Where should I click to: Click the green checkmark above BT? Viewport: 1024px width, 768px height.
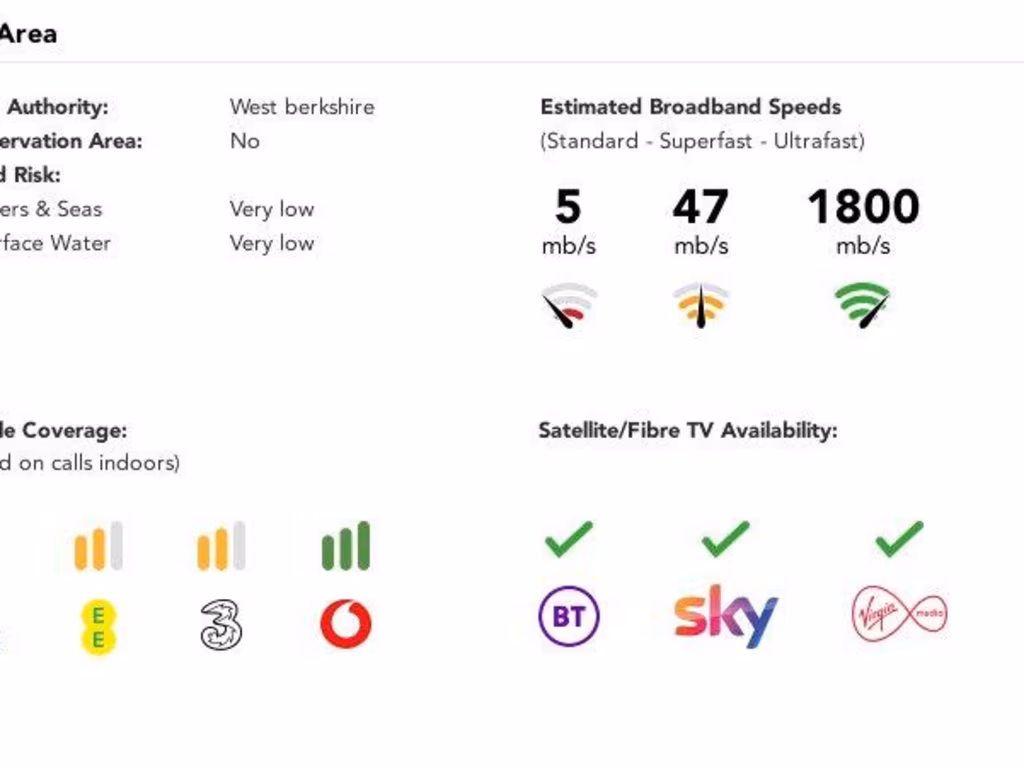(568, 539)
